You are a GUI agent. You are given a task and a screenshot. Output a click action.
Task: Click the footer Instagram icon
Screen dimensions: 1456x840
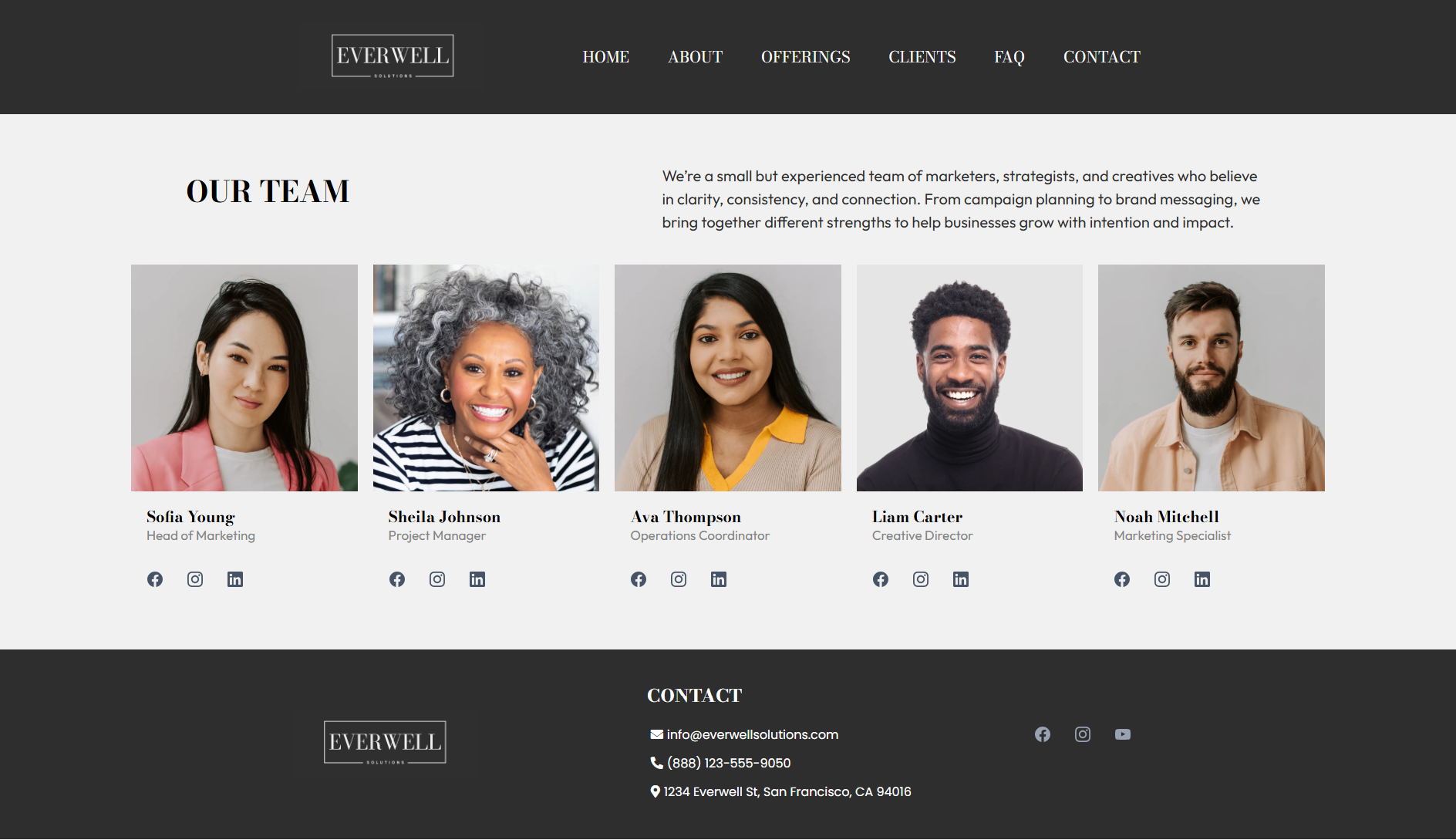click(1083, 734)
